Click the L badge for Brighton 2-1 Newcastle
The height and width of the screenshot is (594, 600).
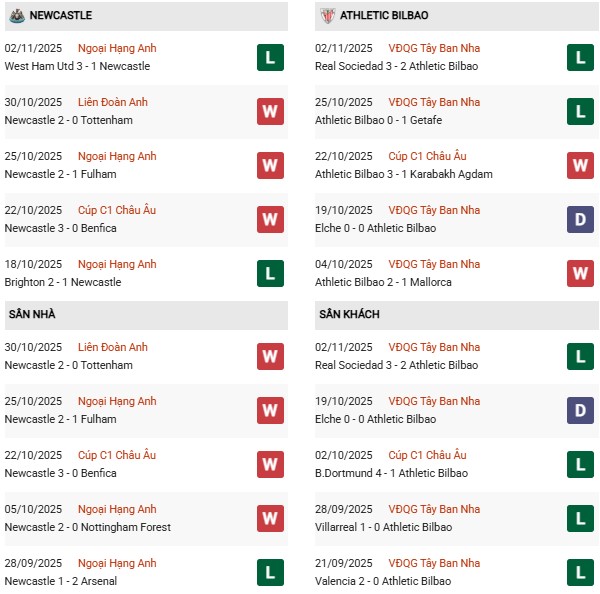(x=269, y=273)
